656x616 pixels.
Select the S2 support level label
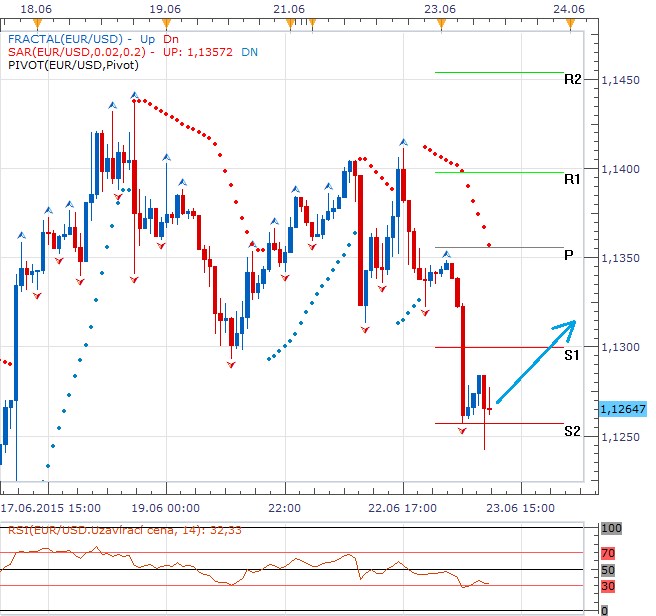573,431
